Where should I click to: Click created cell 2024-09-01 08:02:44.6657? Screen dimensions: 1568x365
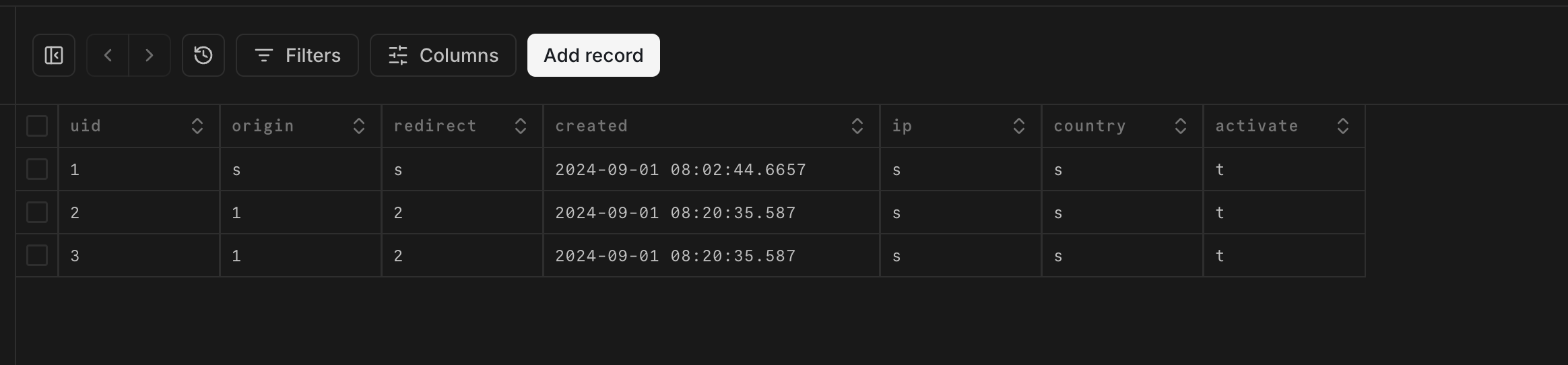(680, 170)
